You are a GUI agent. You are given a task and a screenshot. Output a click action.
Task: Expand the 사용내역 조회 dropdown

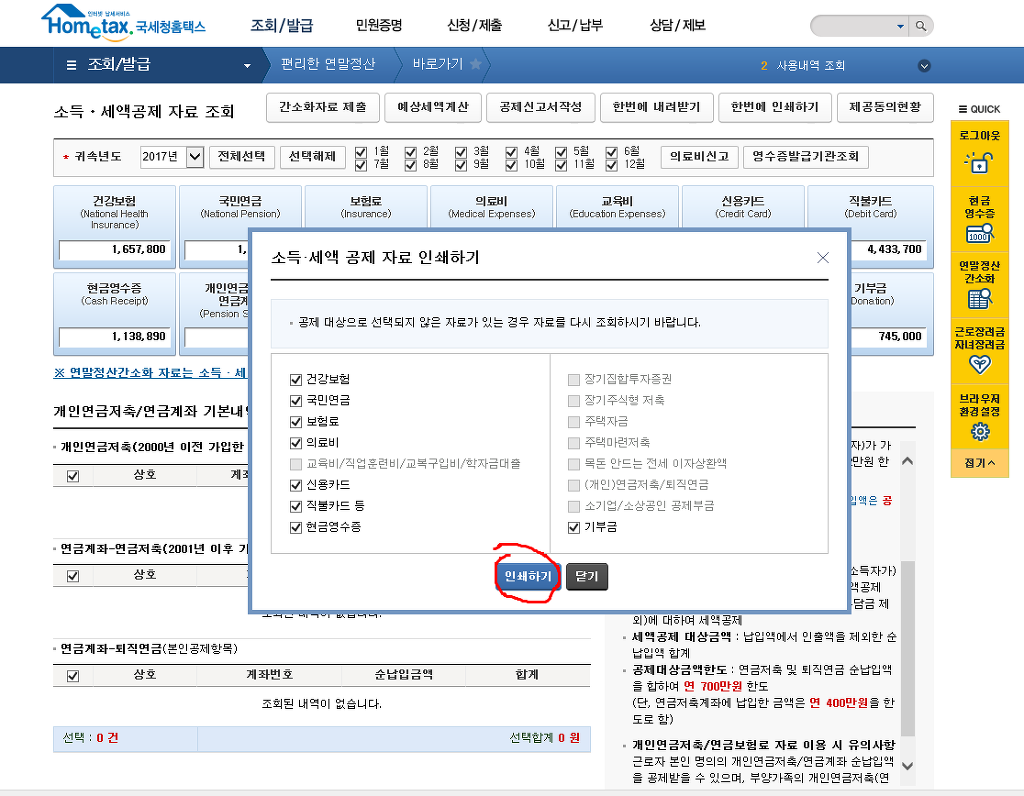[924, 65]
